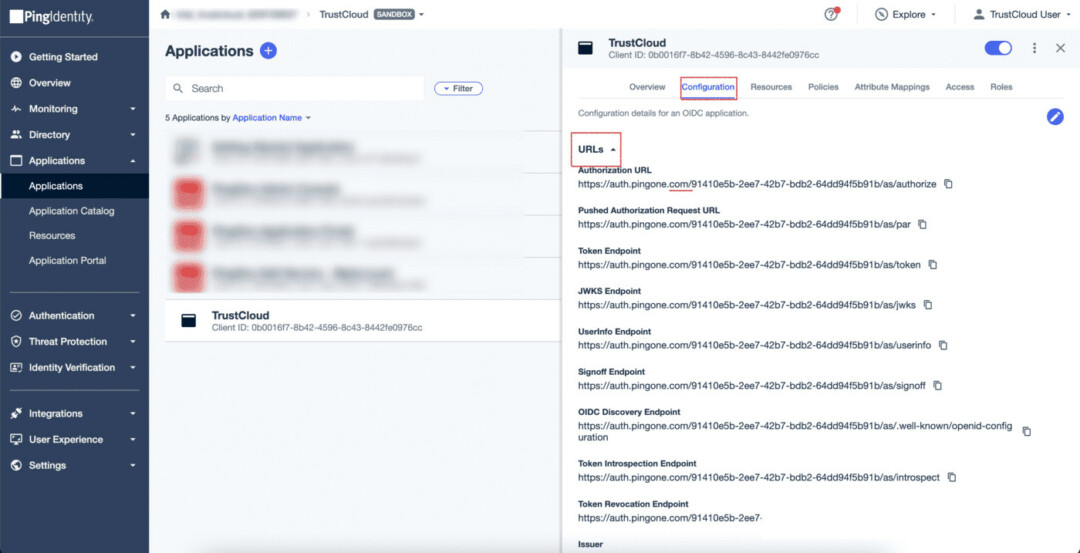Viewport: 1080px width, 553px height.
Task: Open the help question mark icon
Action: coord(831,14)
